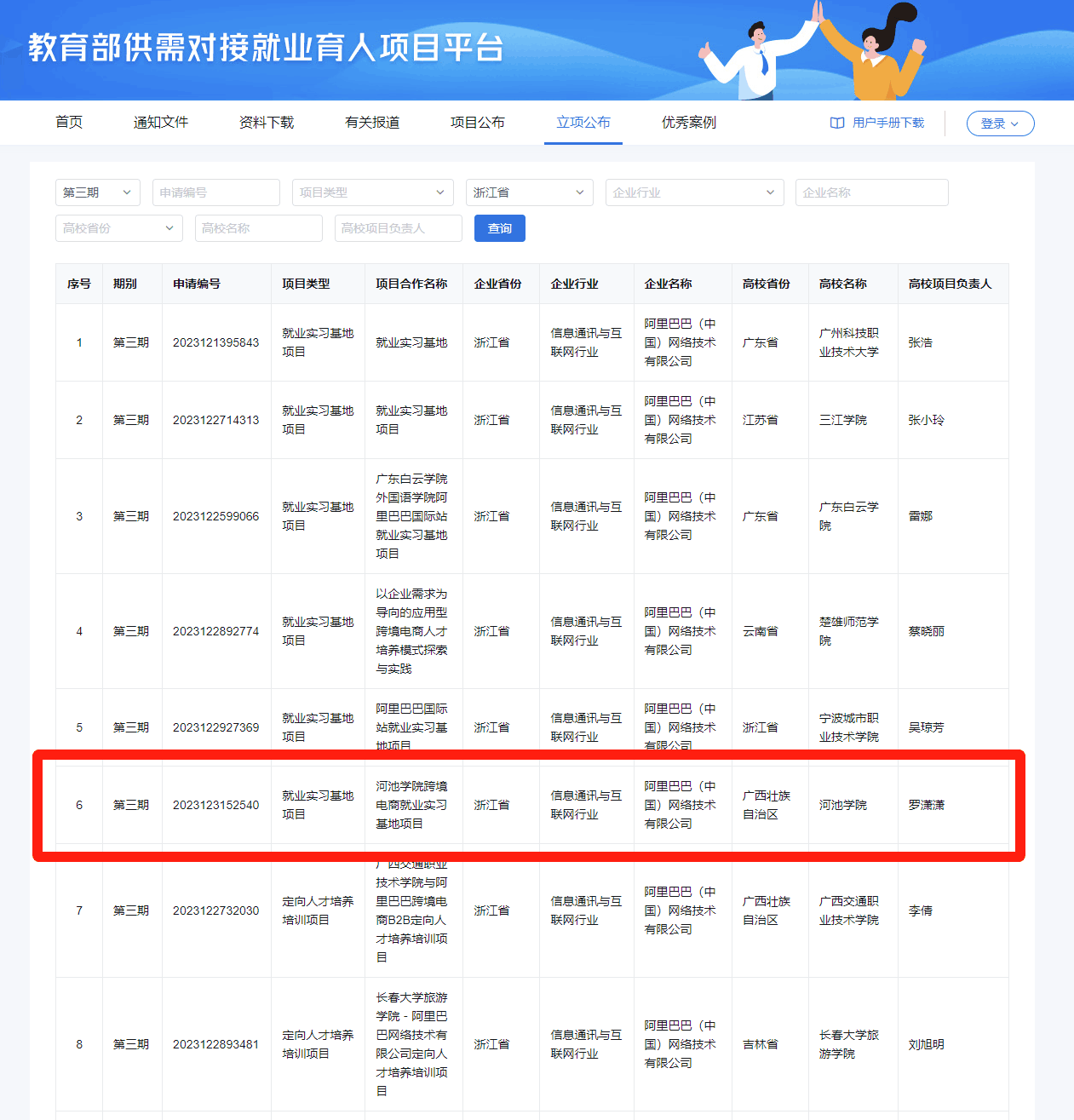Image resolution: width=1074 pixels, height=1120 pixels.
Task: Open the 优秀案例 tab
Action: pyautogui.click(x=689, y=123)
